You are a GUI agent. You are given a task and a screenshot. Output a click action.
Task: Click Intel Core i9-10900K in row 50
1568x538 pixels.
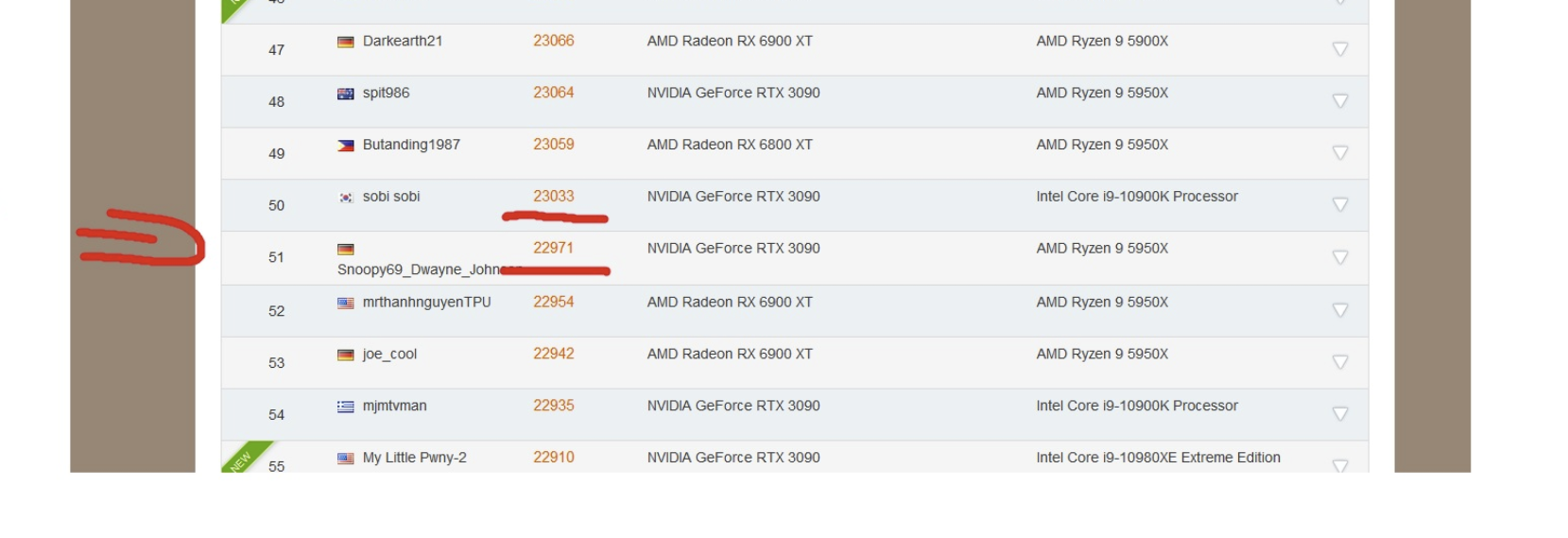pos(1137,197)
